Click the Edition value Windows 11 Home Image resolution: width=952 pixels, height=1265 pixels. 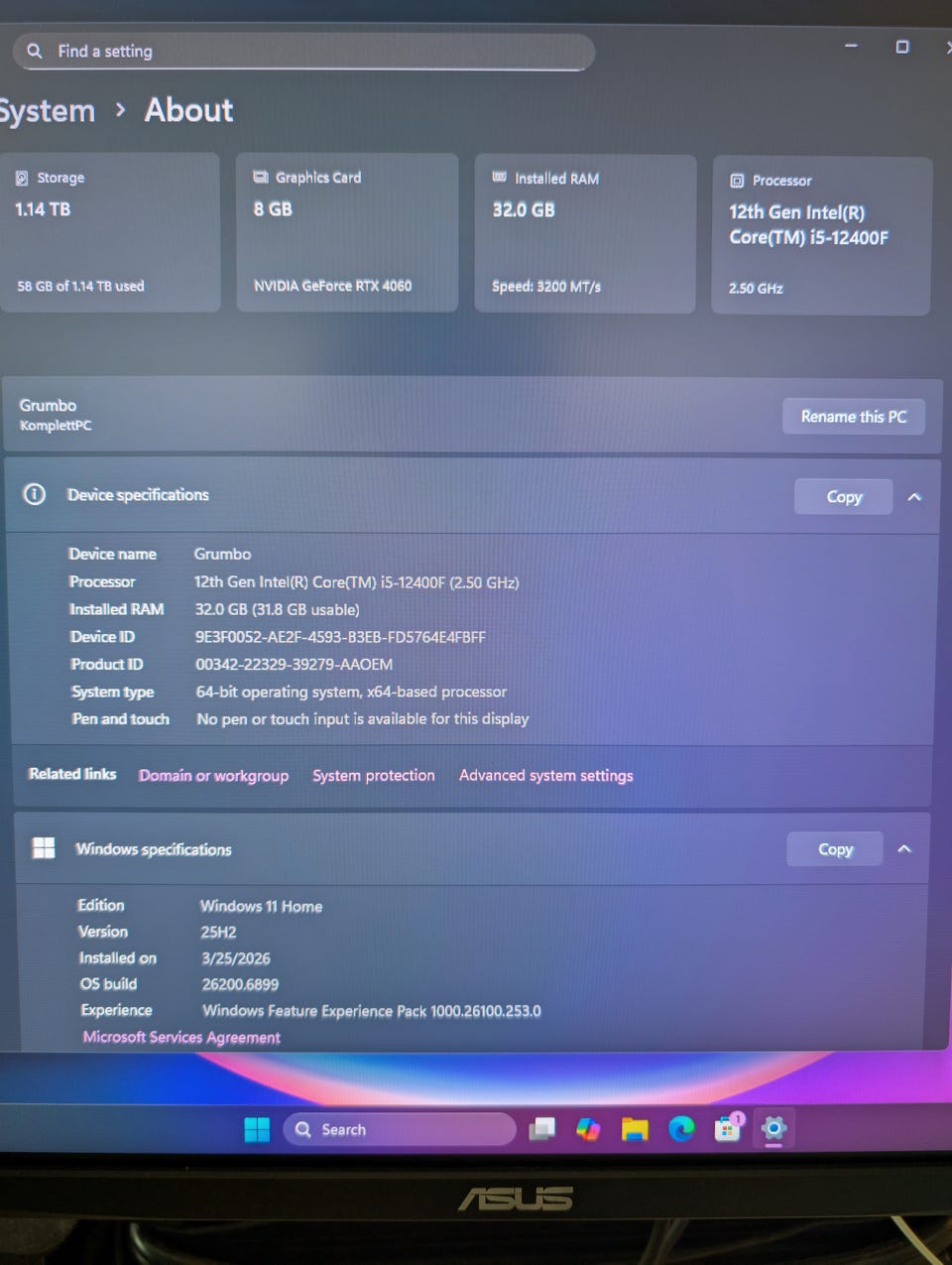coord(261,906)
